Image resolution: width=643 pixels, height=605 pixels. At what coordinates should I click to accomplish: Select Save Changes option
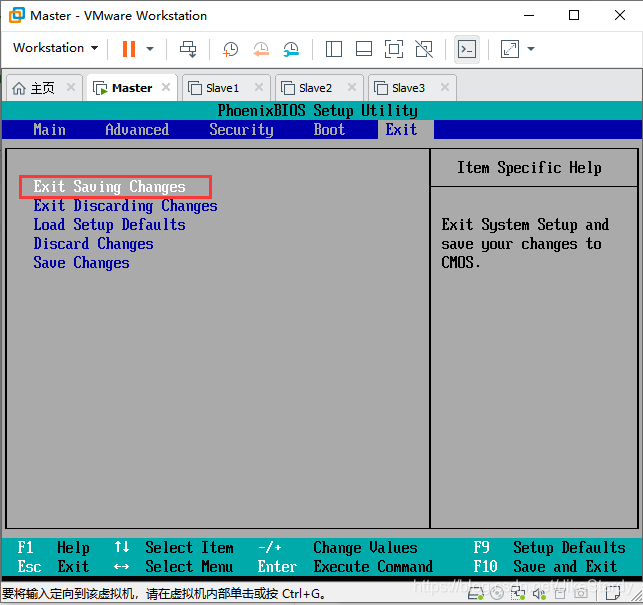[81, 263]
